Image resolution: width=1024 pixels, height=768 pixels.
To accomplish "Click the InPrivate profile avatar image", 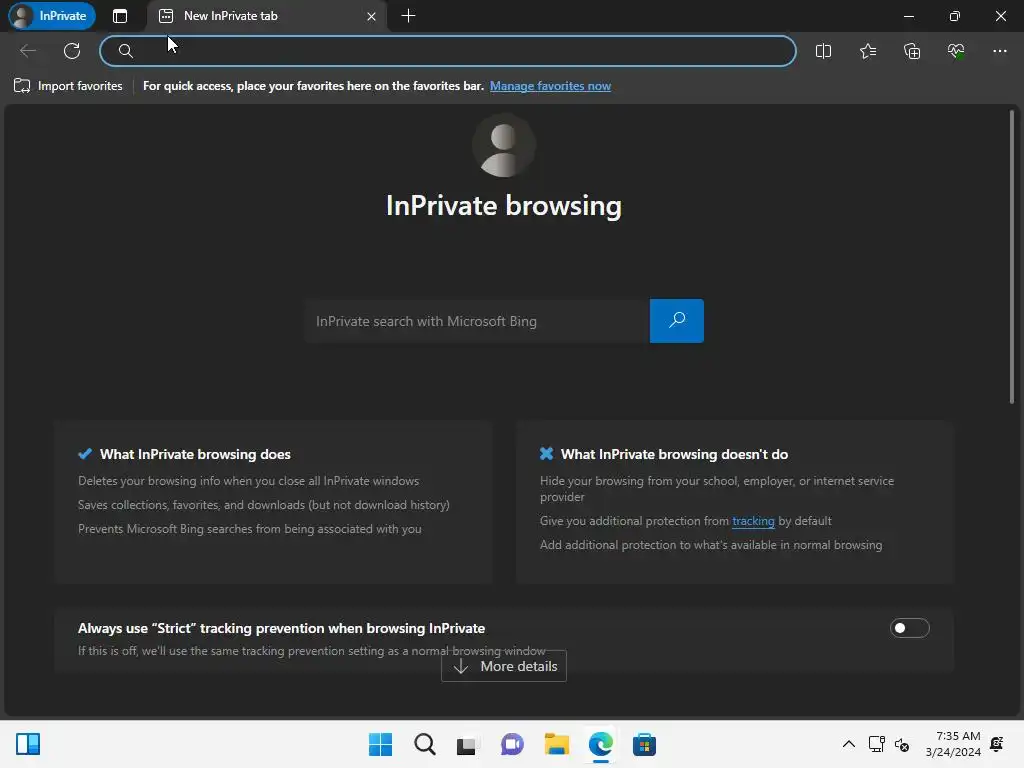I will (504, 146).
